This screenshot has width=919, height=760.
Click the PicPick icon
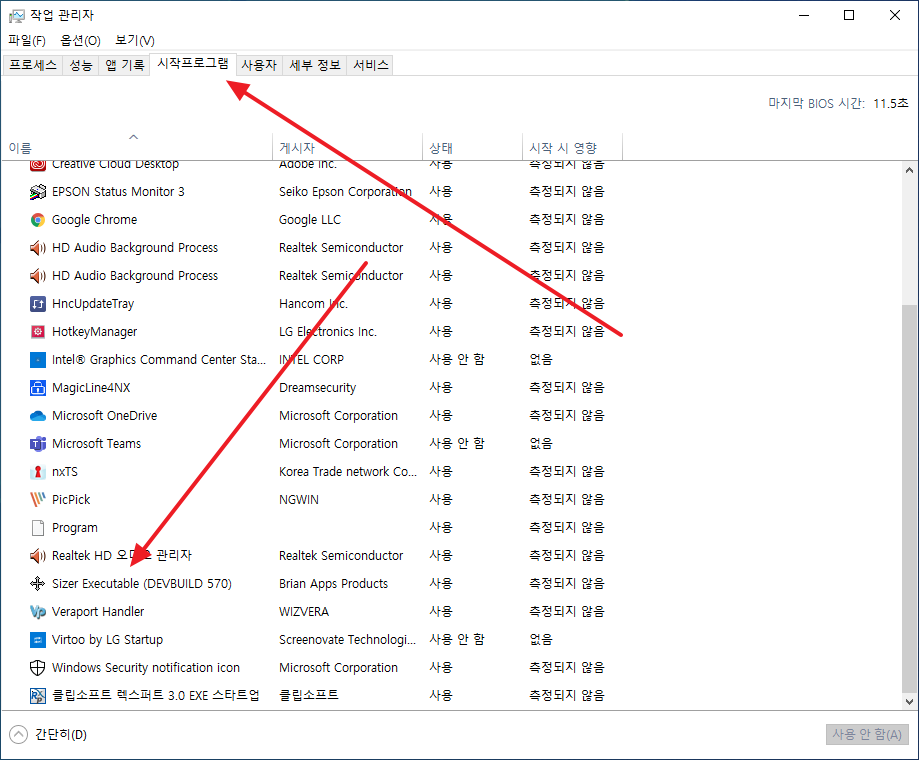pos(38,500)
